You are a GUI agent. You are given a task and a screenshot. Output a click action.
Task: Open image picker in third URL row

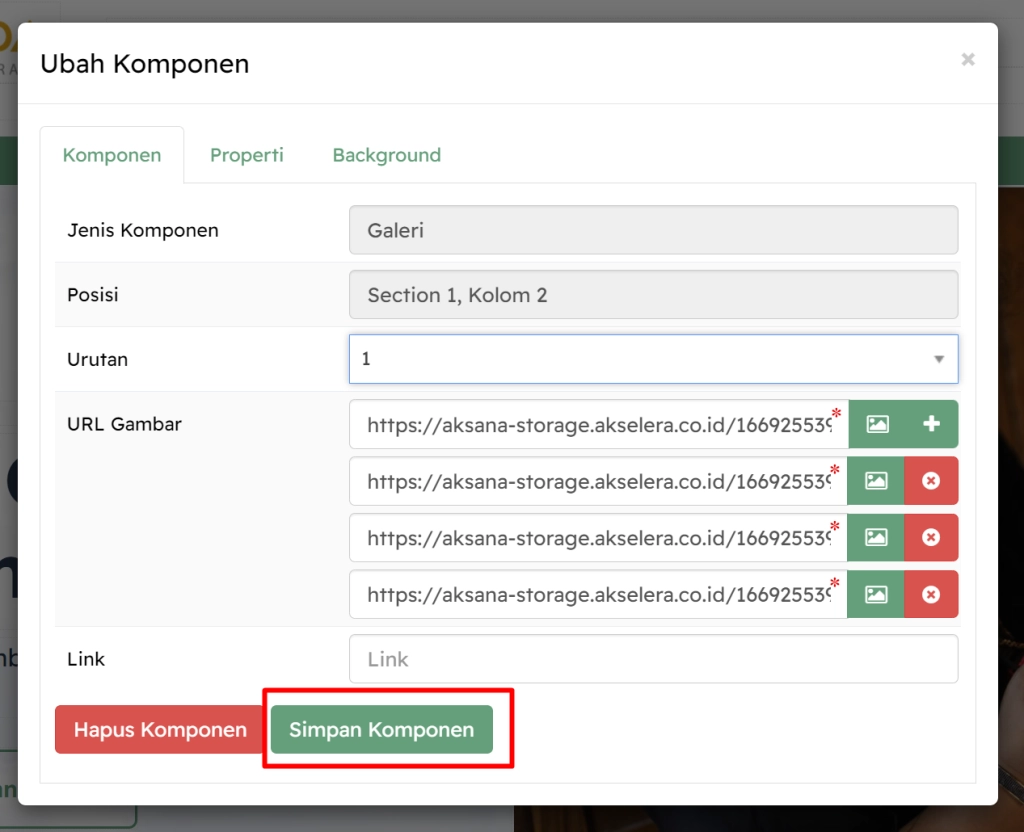[876, 538]
